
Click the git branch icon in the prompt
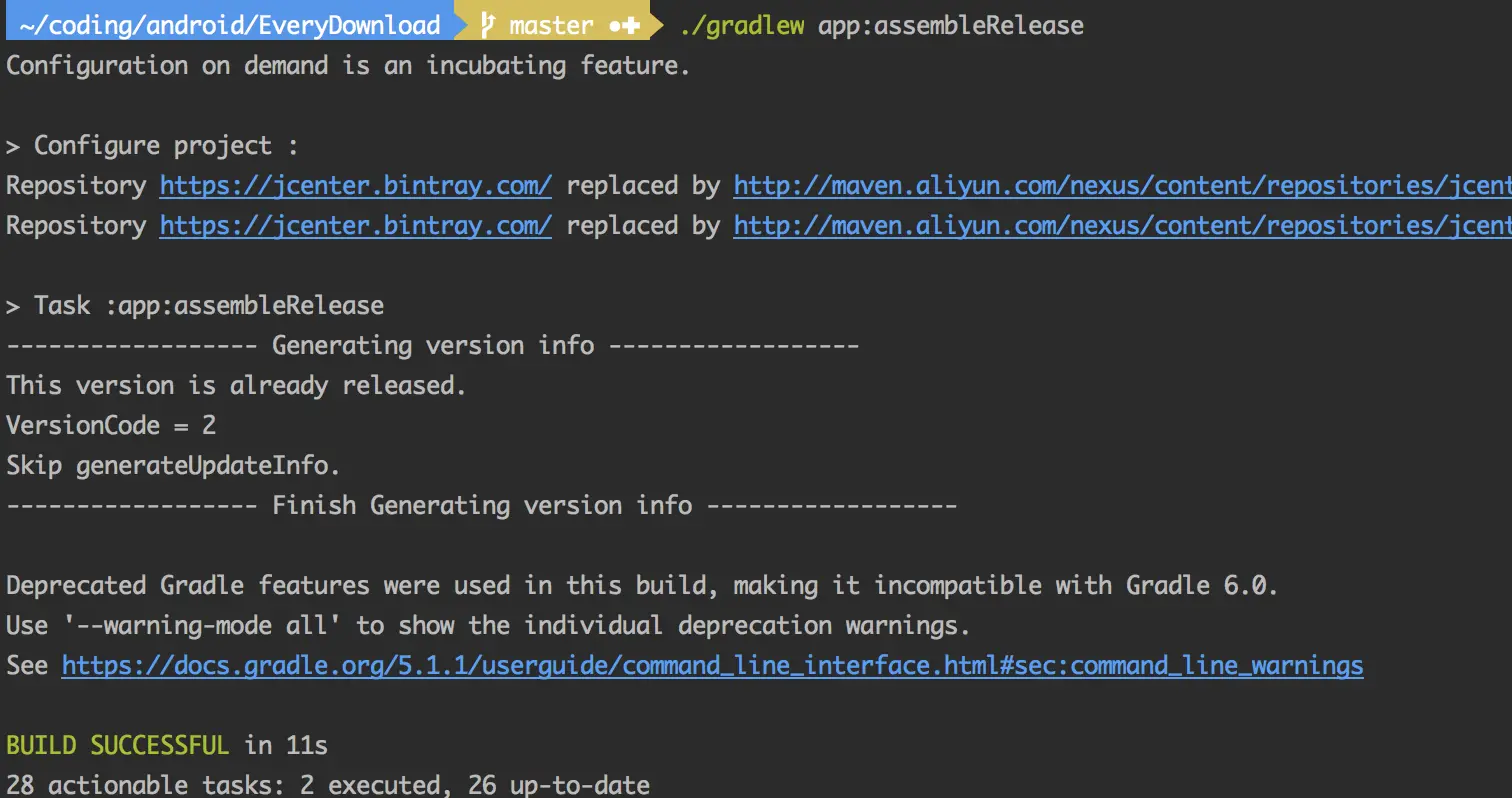click(487, 25)
